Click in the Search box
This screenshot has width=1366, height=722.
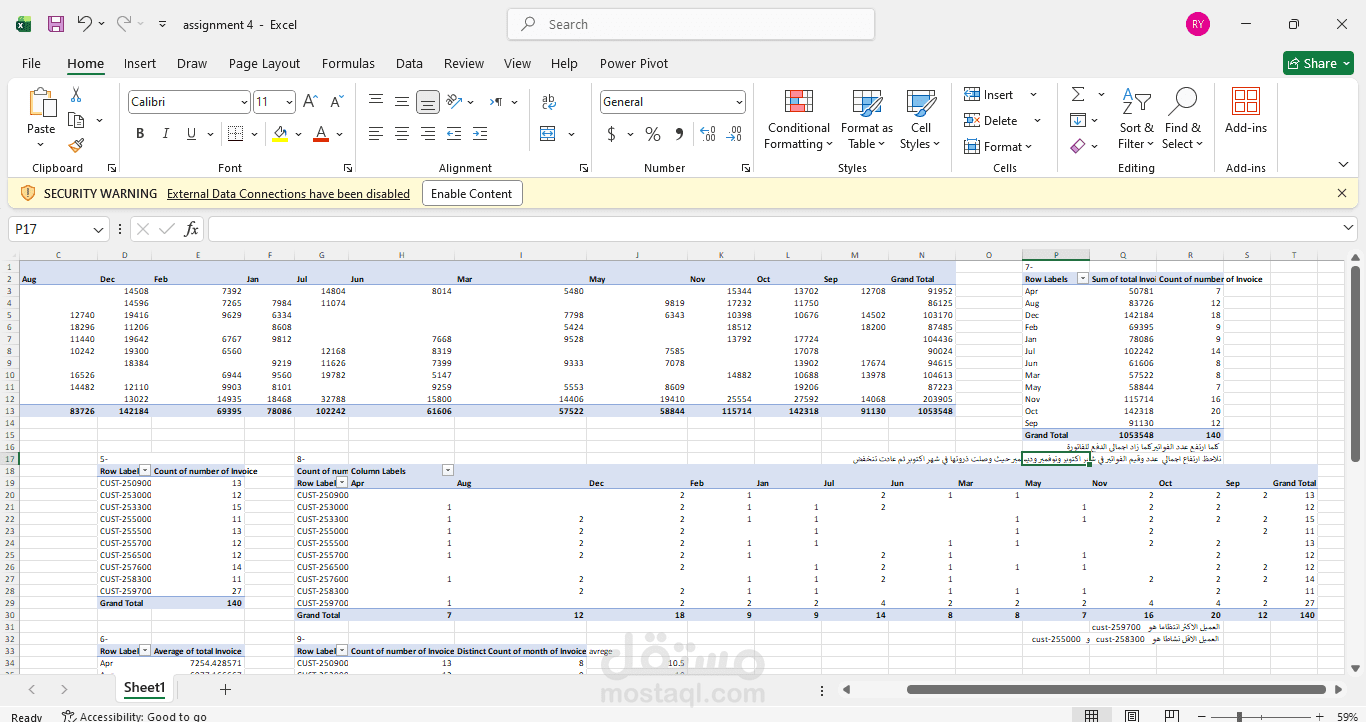(690, 24)
